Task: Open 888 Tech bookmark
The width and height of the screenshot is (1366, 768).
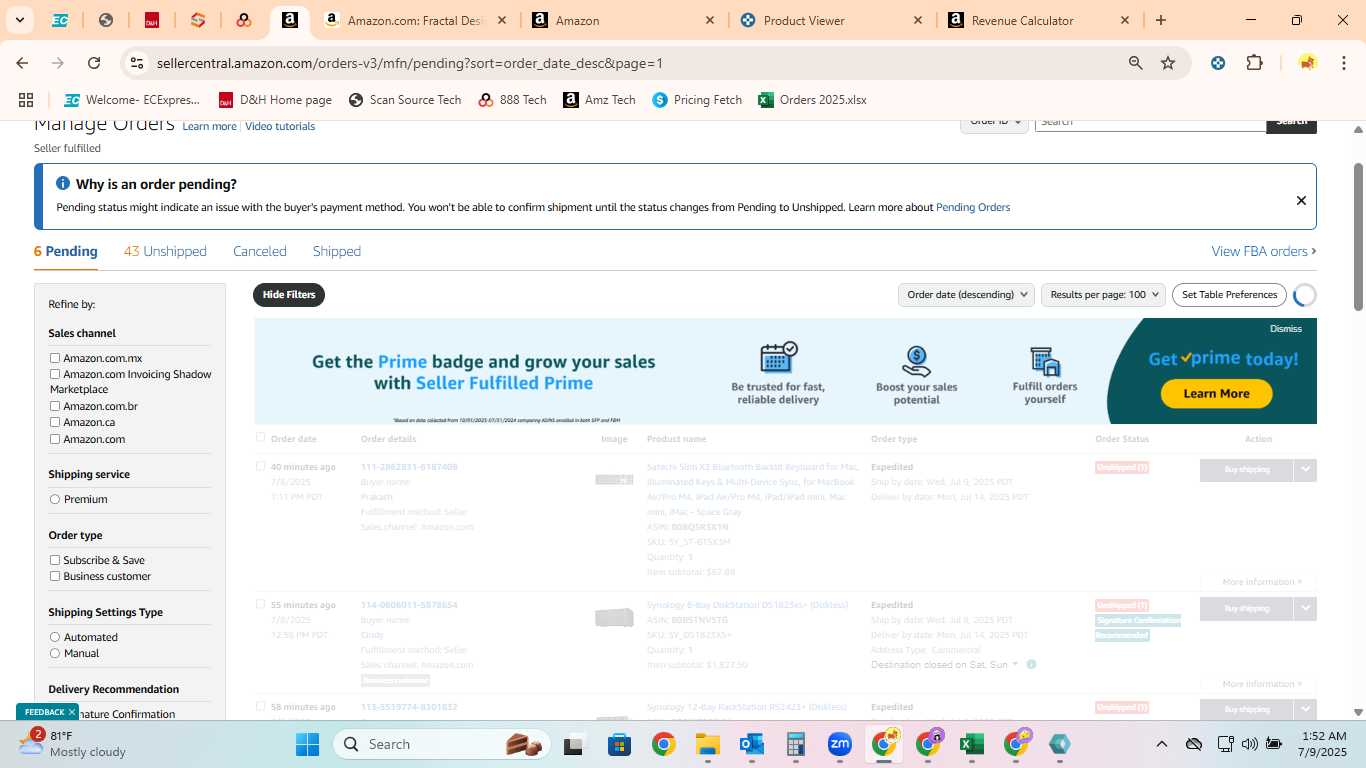Action: (x=513, y=100)
